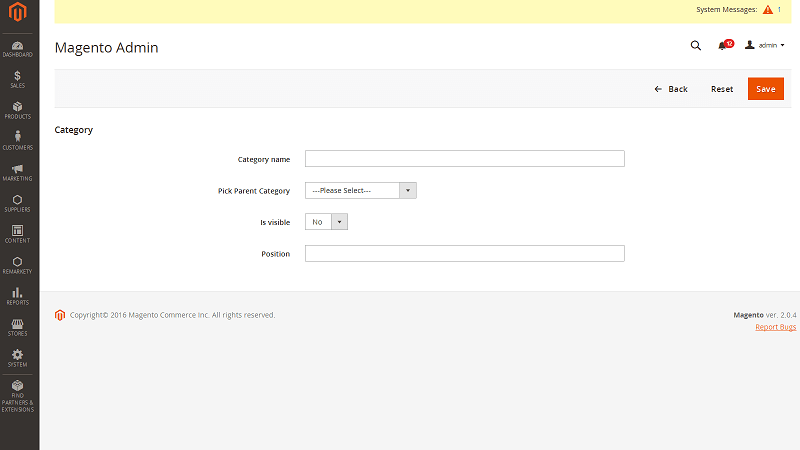This screenshot has height=450, width=800.
Task: Click the search magnifier icon
Action: pyautogui.click(x=696, y=46)
